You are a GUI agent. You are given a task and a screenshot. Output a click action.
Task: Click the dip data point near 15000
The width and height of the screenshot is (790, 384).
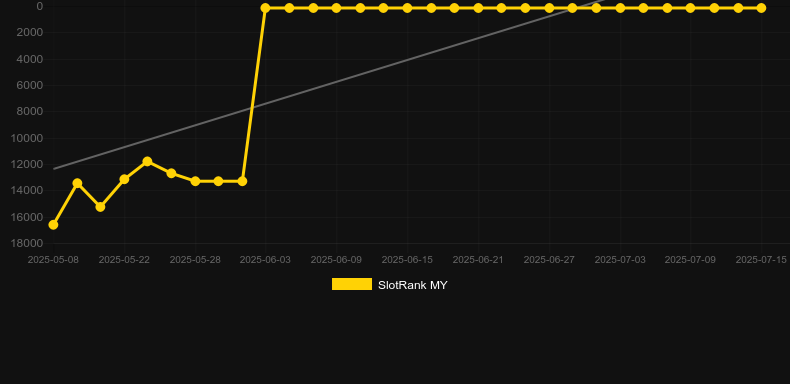100,207
